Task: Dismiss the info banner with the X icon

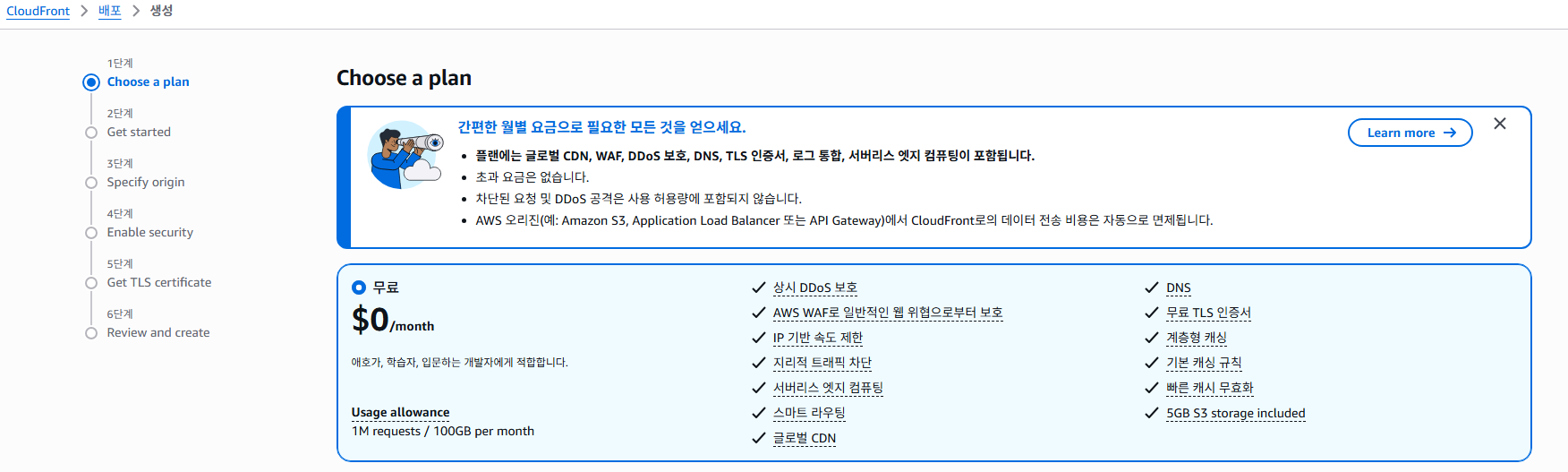Action: [x=1500, y=124]
